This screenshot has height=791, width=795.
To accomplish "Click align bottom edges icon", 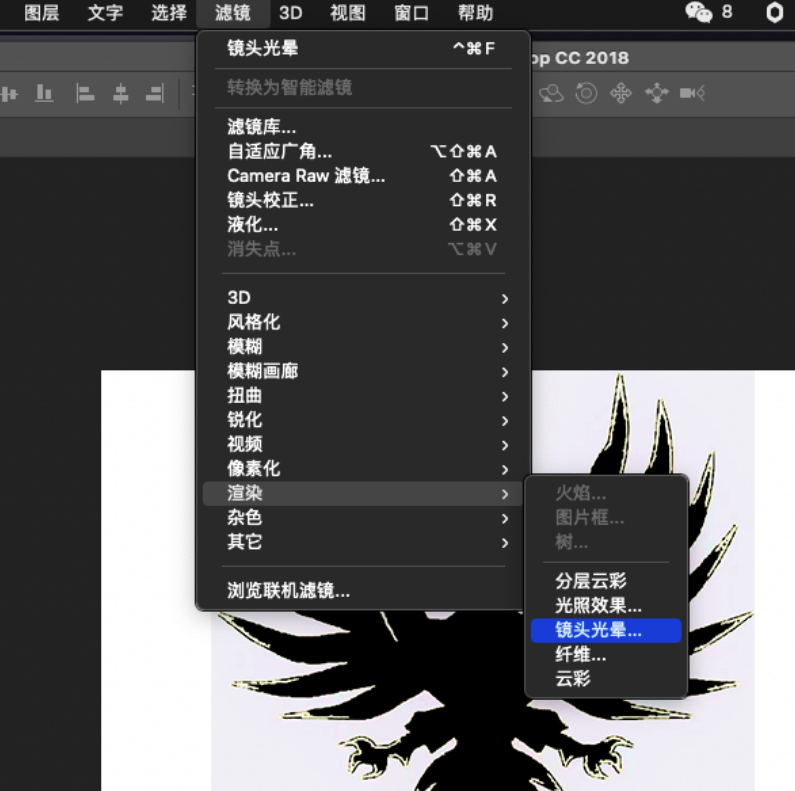I will pyautogui.click(x=44, y=93).
